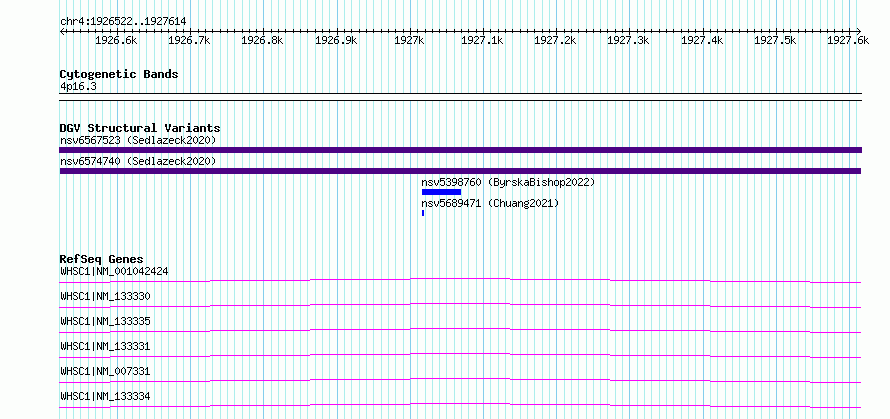This screenshot has height=419, width=890.
Task: Click the 1927.4k ruler tick label
Action: point(702,40)
